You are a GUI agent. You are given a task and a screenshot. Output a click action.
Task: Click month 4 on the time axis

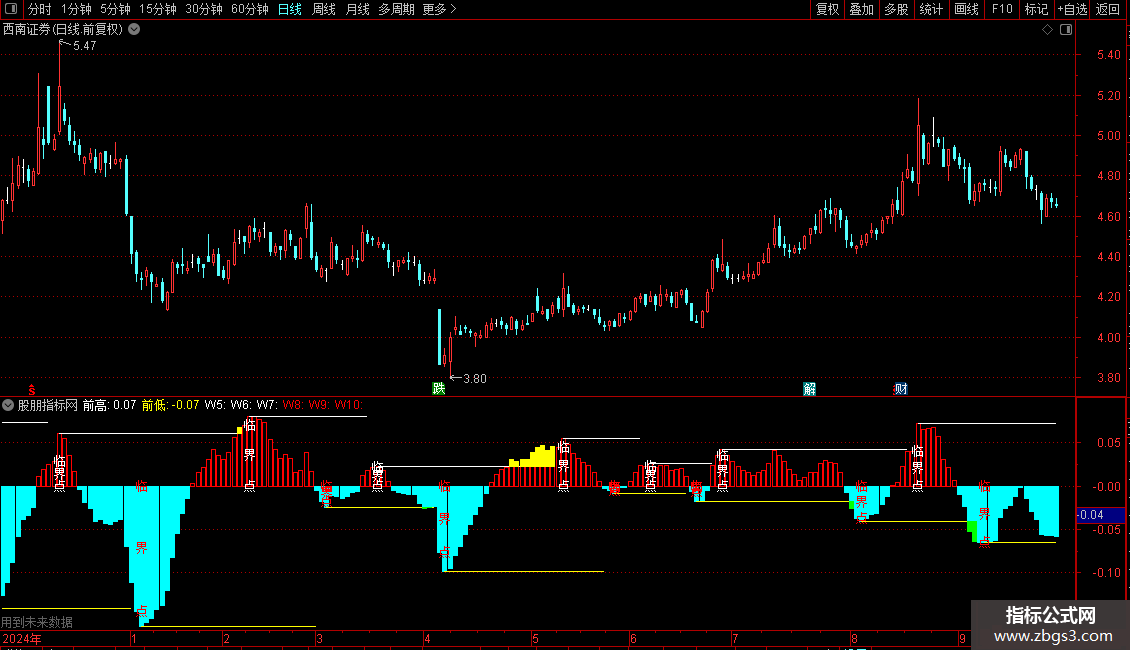427,639
